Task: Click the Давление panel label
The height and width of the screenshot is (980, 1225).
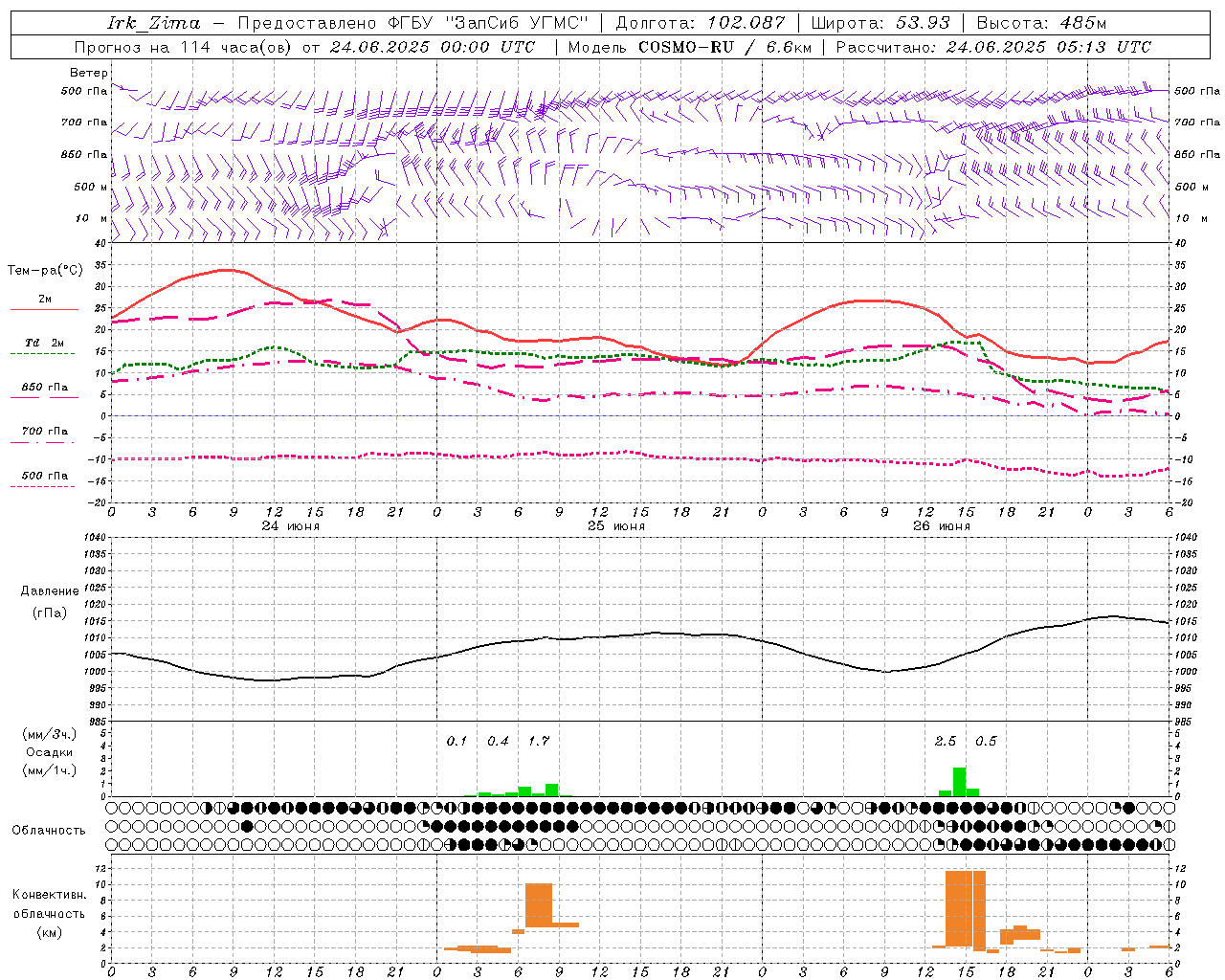Action: (x=50, y=591)
